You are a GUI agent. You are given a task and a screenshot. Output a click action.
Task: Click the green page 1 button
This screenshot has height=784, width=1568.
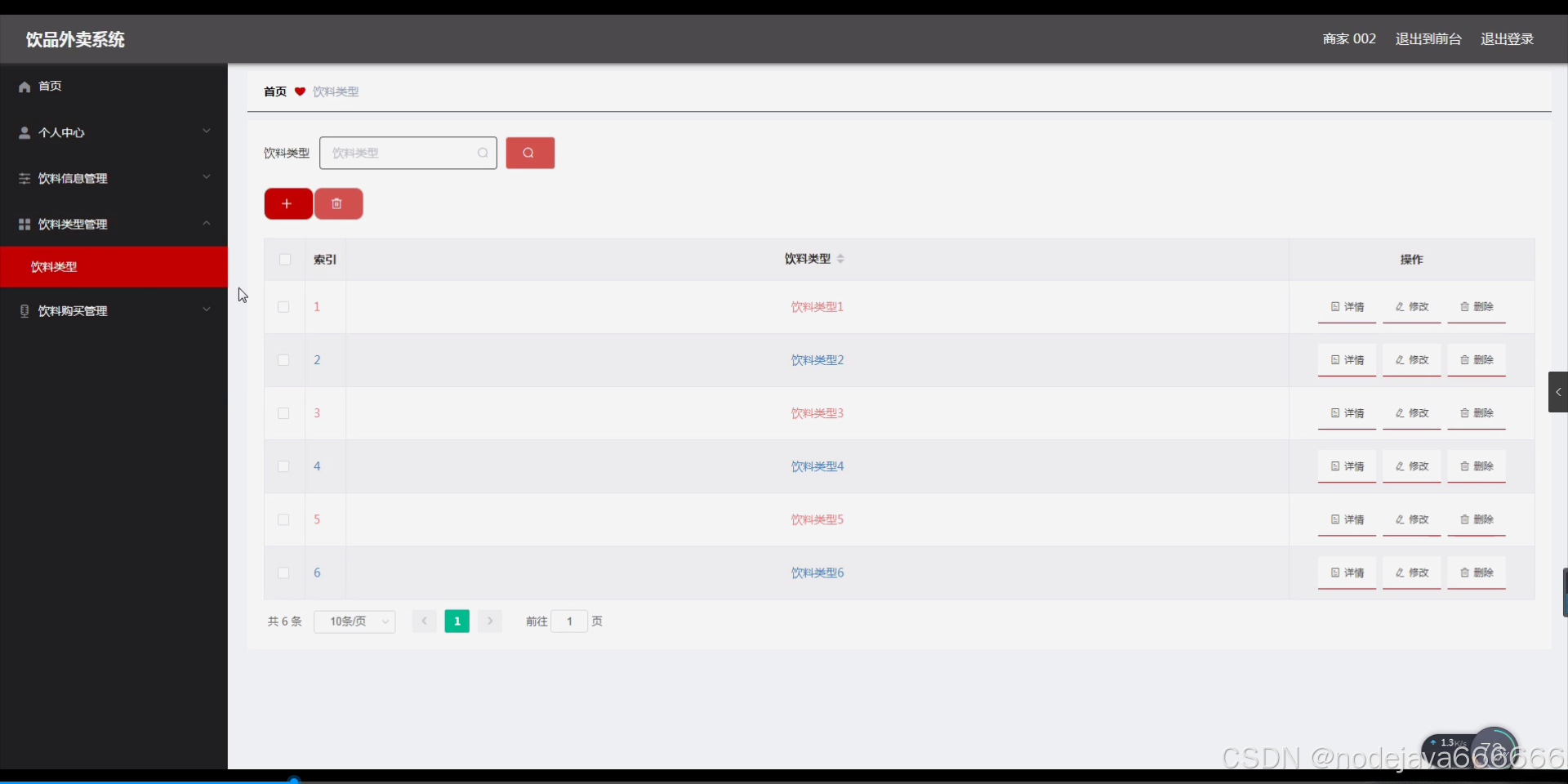coord(457,621)
